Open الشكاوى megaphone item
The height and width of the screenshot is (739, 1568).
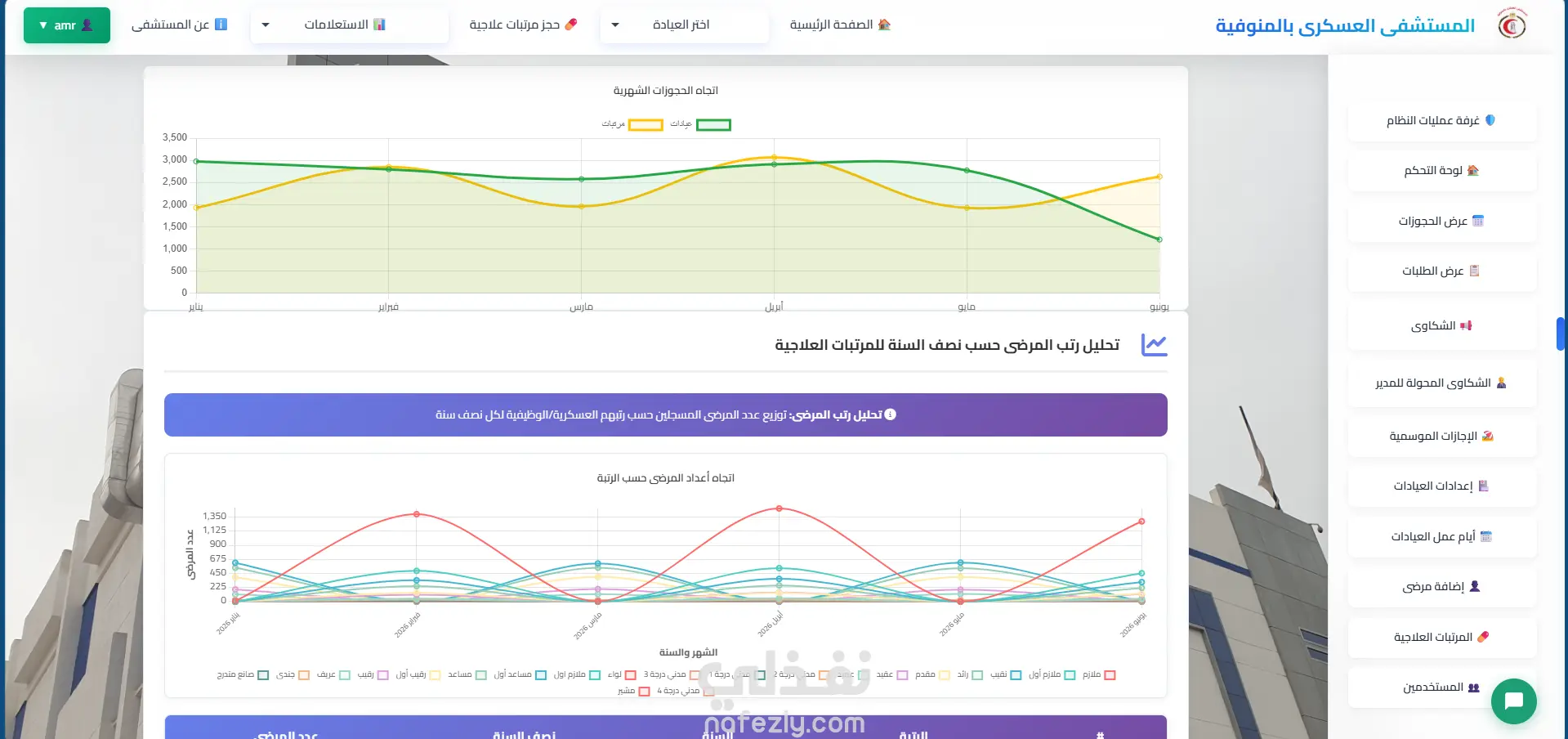1442,325
